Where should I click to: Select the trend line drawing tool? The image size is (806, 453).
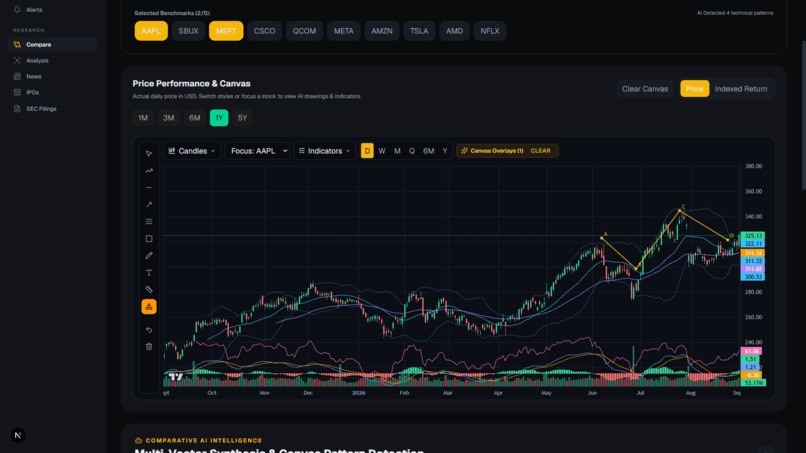click(149, 171)
